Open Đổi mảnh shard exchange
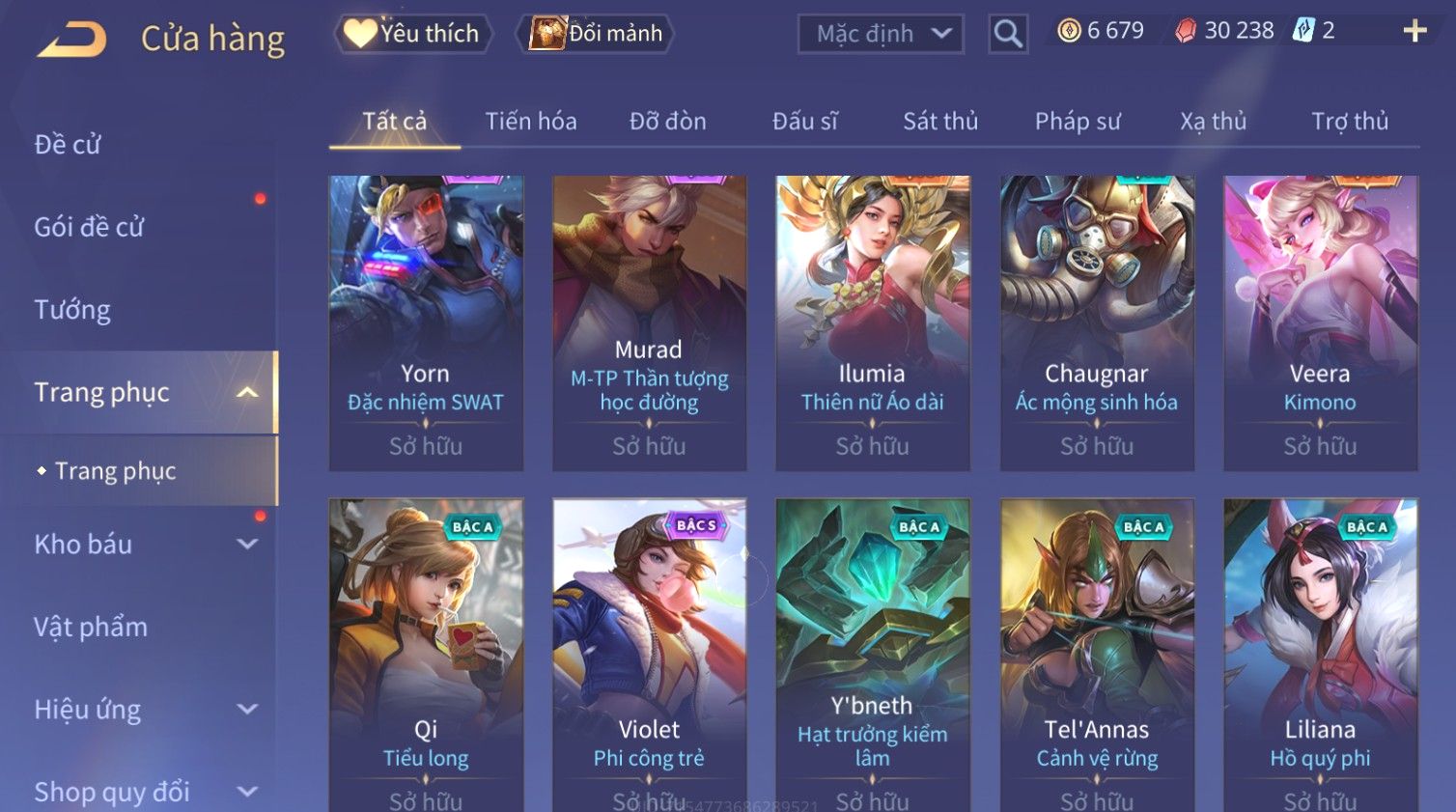 click(596, 34)
